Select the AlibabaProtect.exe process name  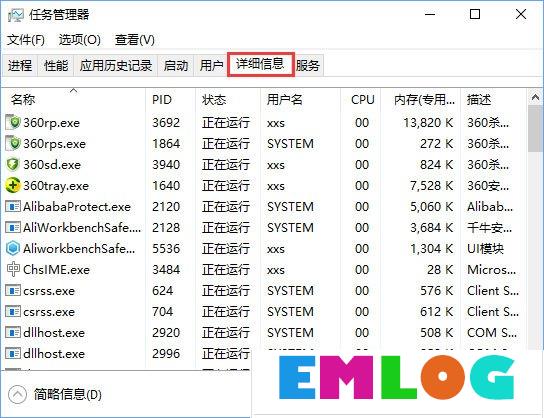tap(77, 207)
